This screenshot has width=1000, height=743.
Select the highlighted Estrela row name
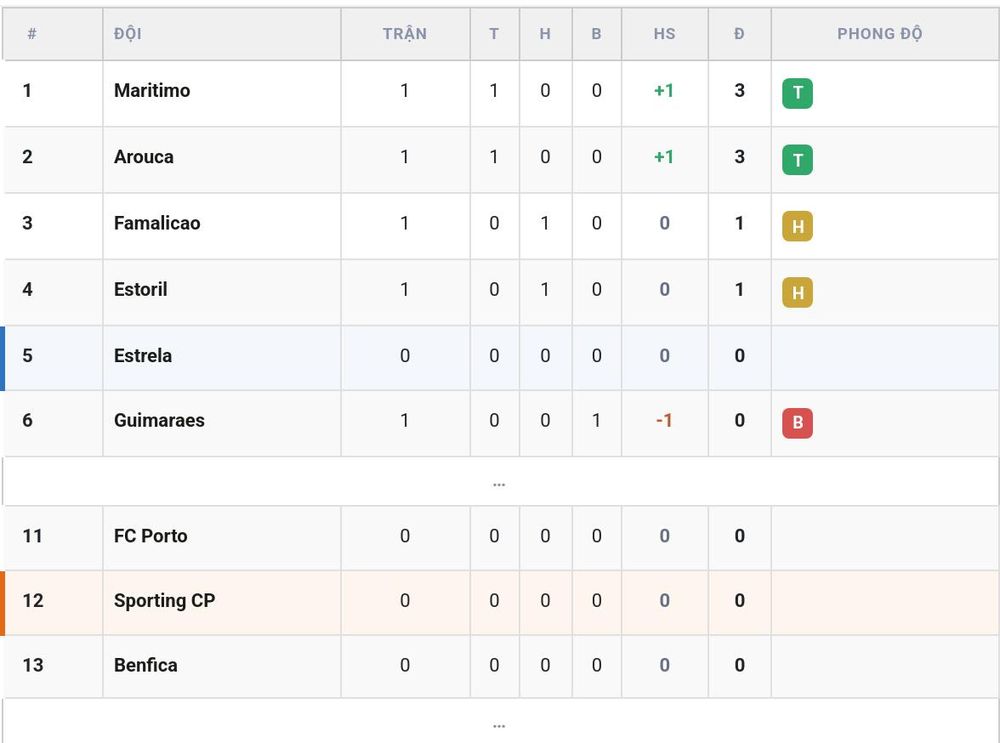pos(143,356)
